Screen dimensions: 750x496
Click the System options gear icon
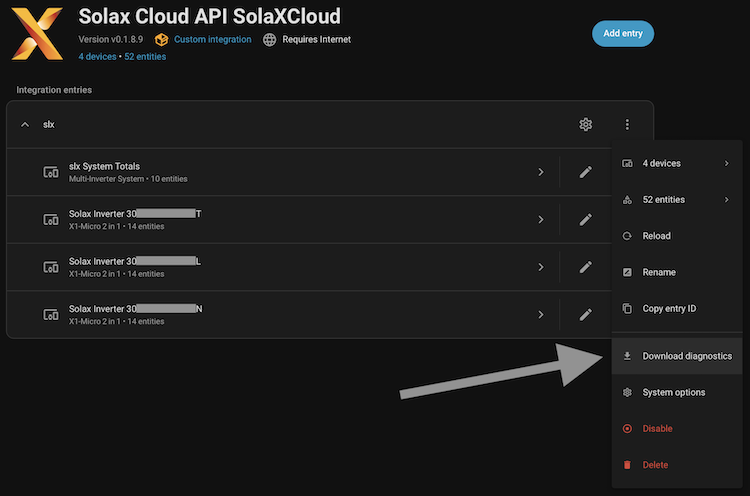627,392
